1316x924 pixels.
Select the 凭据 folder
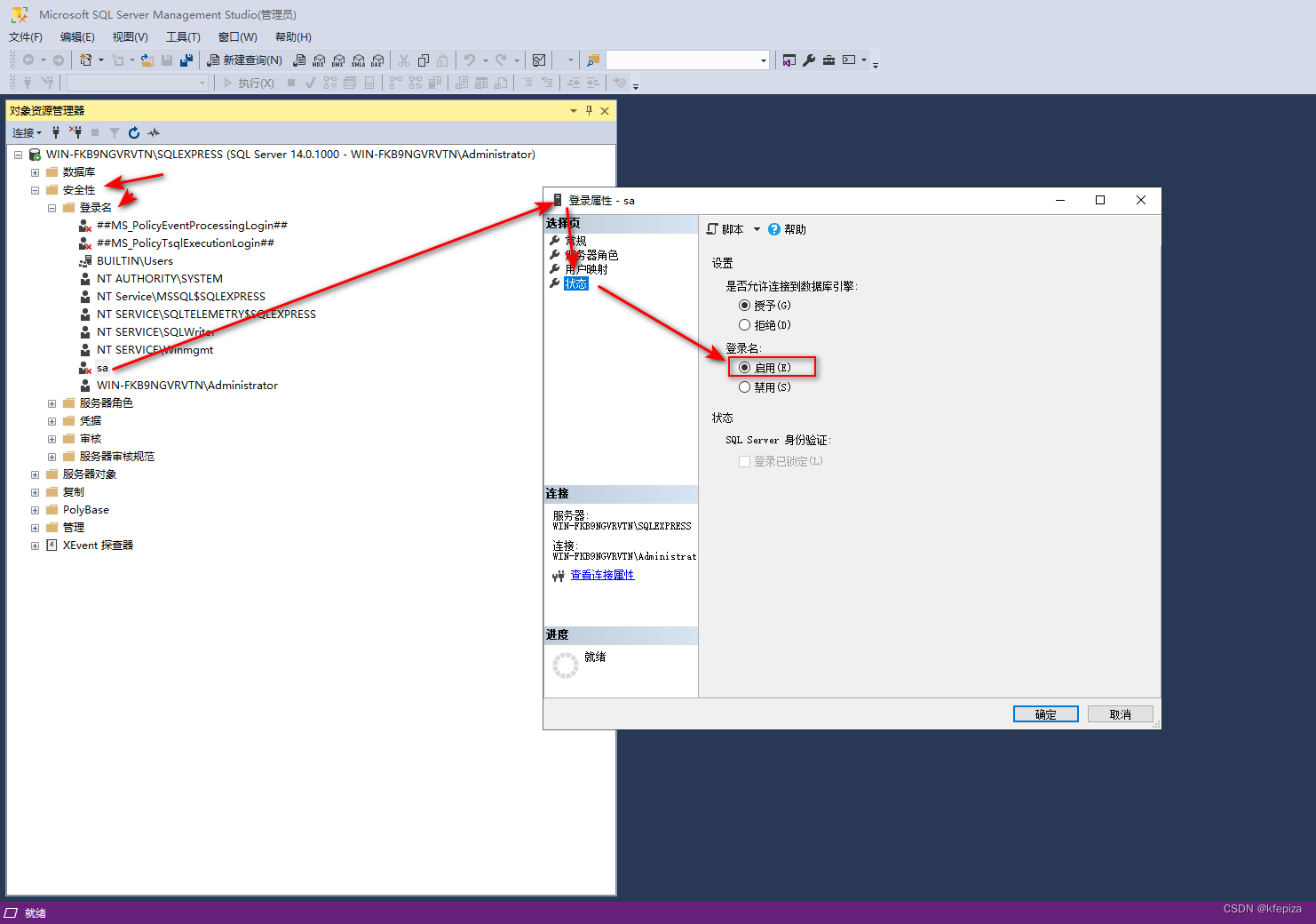91,421
